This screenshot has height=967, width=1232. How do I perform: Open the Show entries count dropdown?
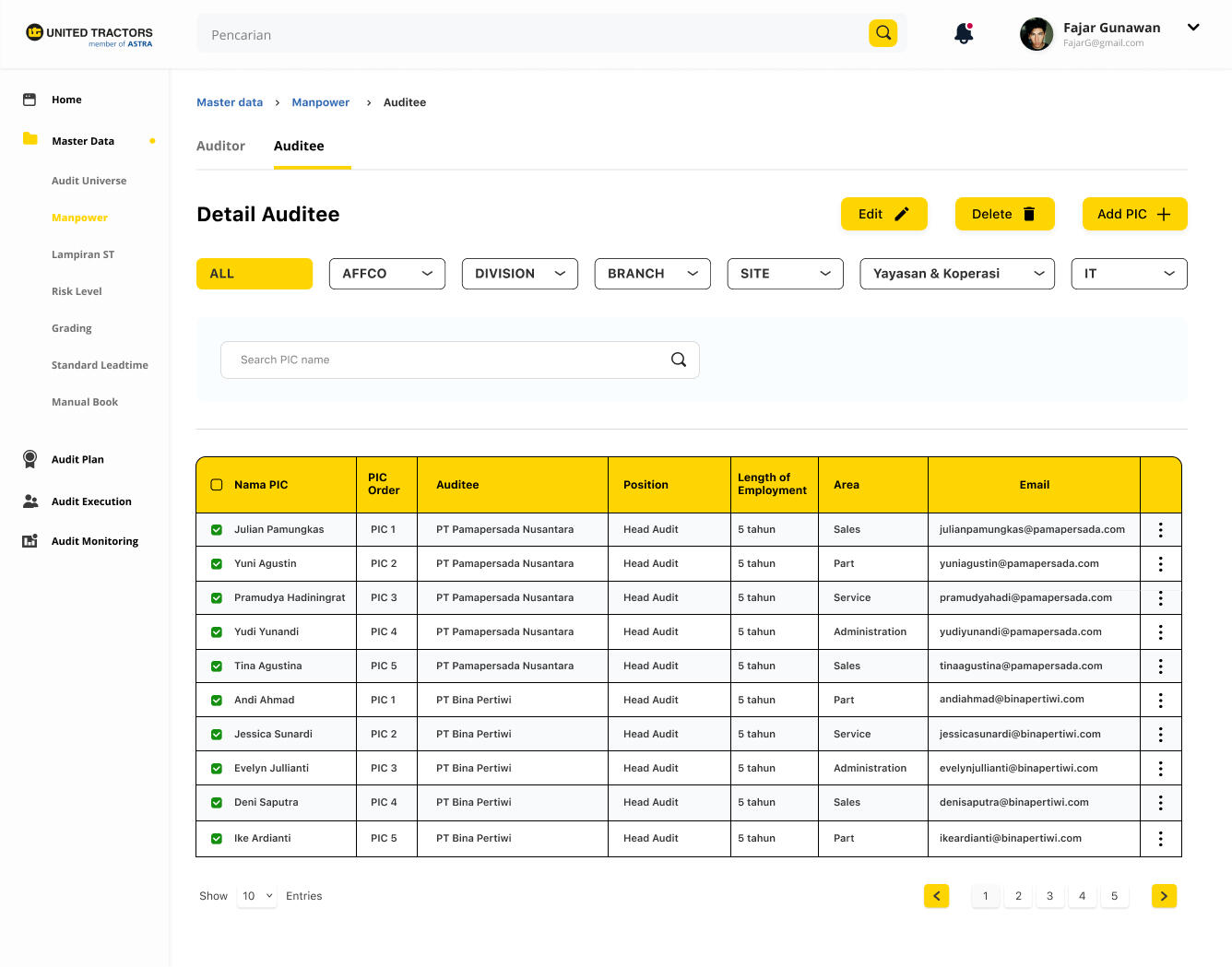pyautogui.click(x=256, y=896)
